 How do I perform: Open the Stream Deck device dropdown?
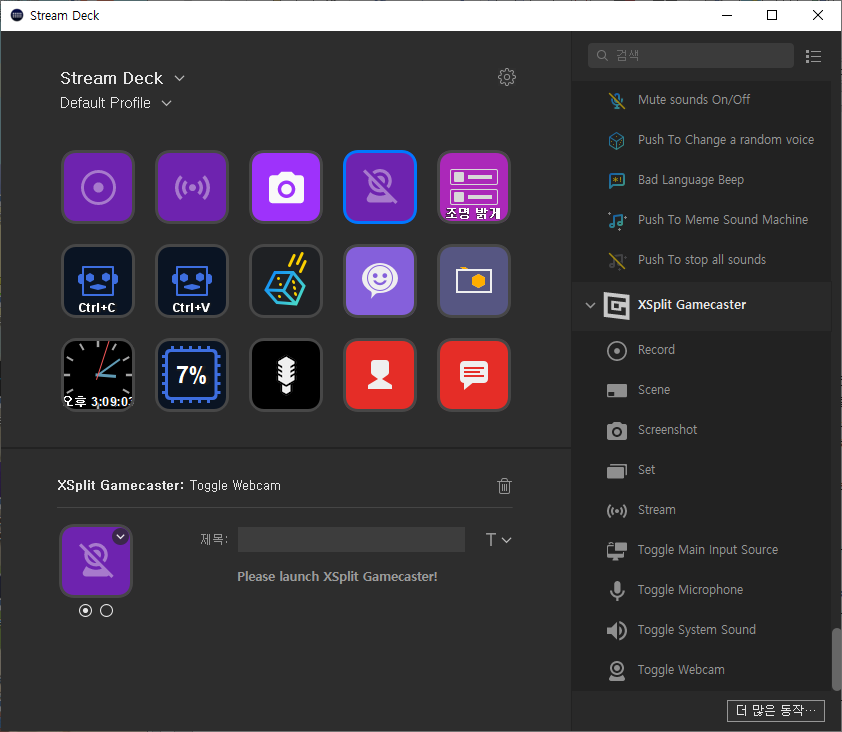(179, 78)
